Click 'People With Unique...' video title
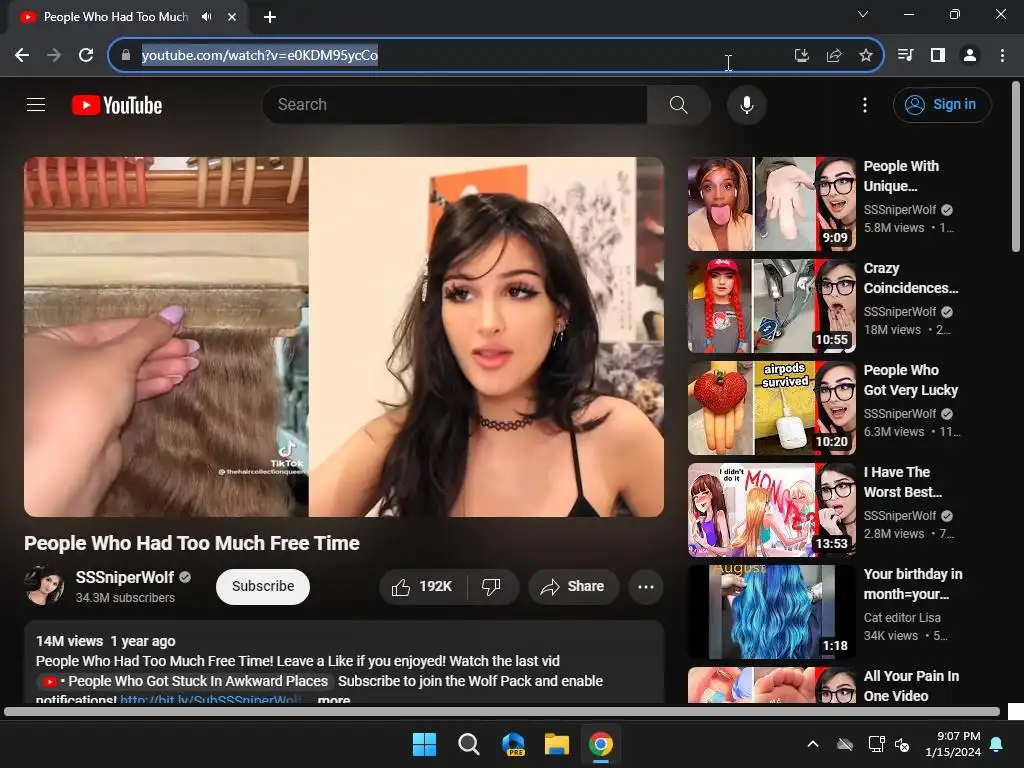 (x=901, y=176)
